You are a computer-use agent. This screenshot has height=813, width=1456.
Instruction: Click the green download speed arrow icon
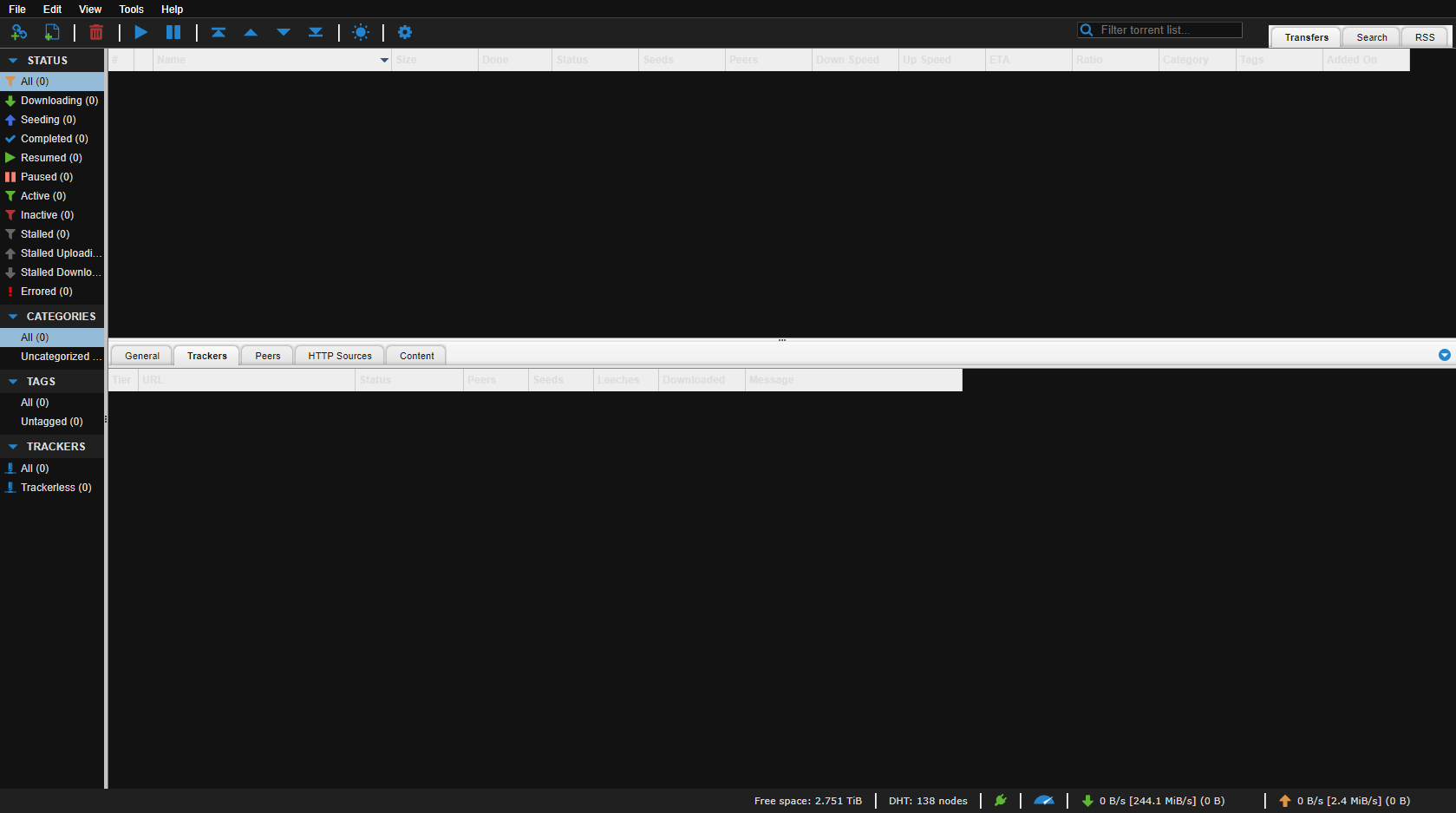coord(1087,801)
